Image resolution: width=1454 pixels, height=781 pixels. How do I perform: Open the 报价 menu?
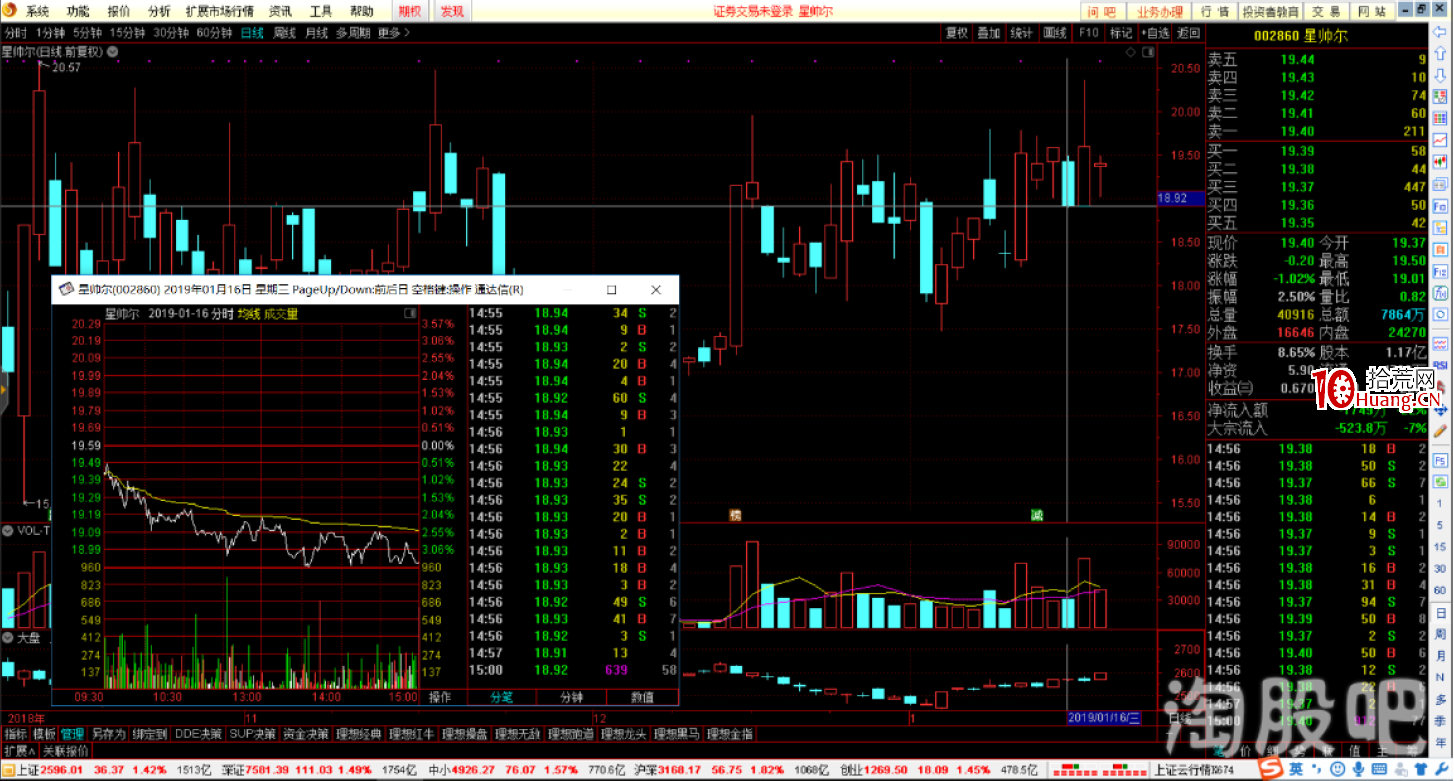point(118,12)
